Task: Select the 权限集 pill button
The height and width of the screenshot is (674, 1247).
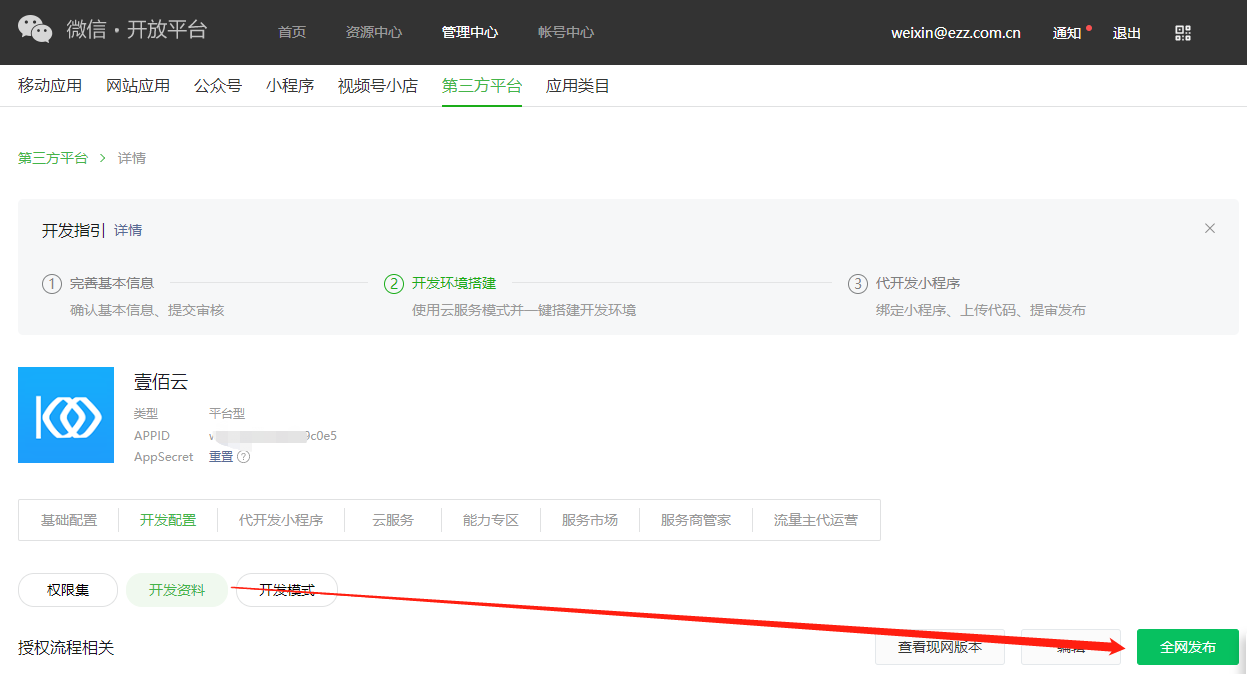Action: tap(68, 590)
